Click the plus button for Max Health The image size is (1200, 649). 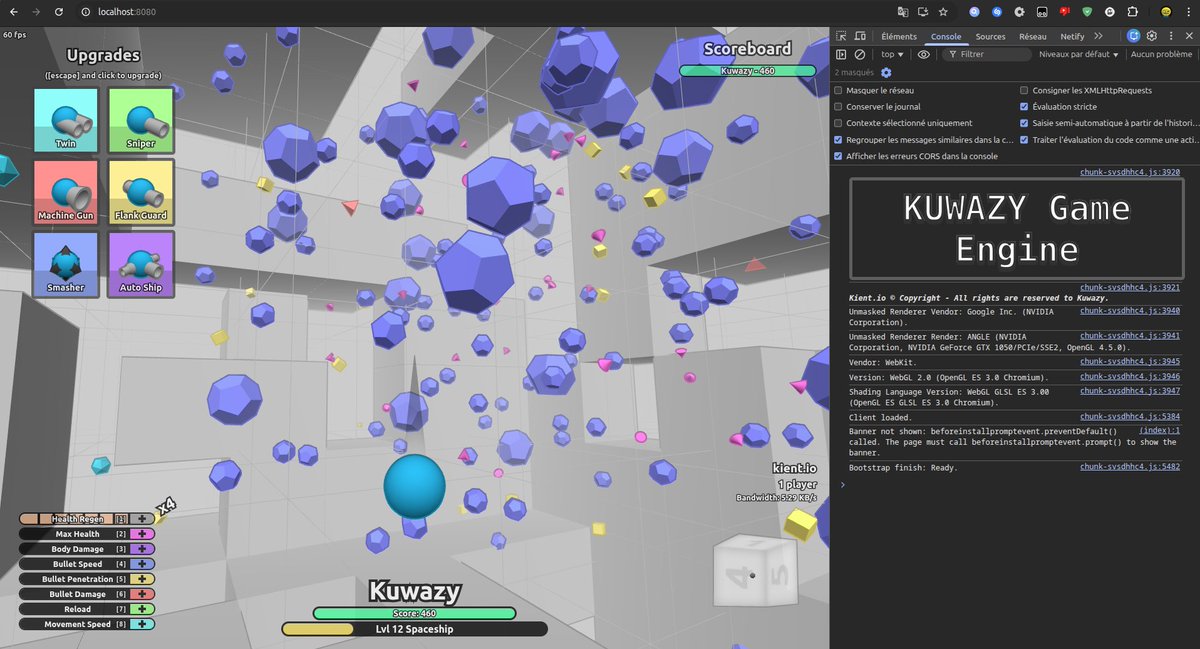pos(144,534)
